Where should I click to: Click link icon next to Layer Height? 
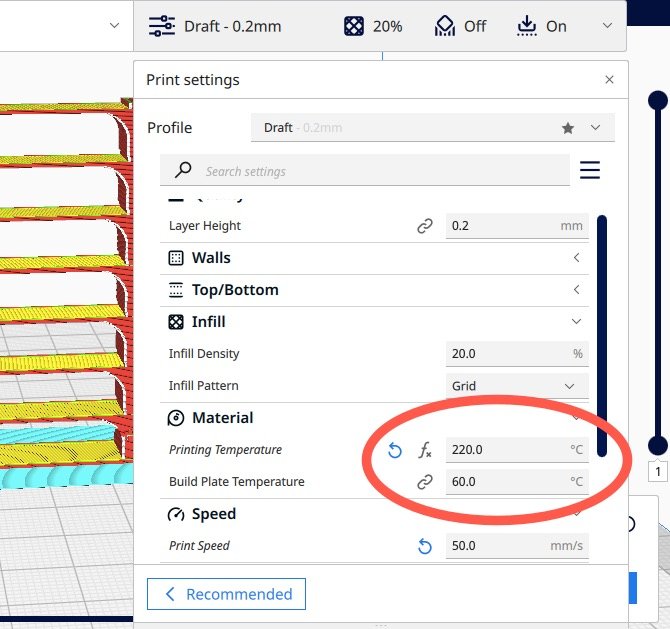coord(425,226)
